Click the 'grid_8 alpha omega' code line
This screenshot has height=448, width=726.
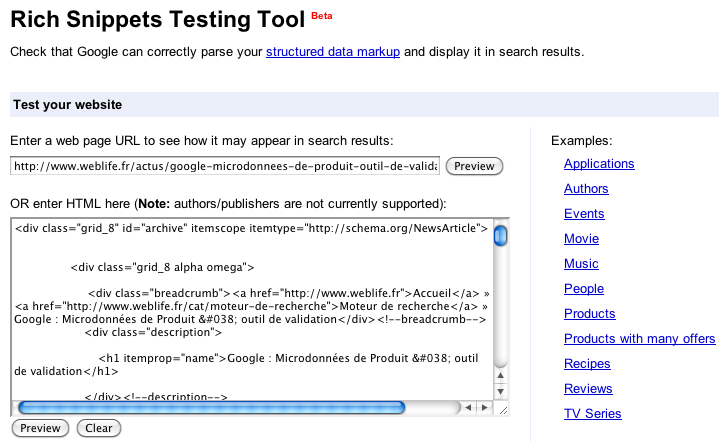coord(162,268)
